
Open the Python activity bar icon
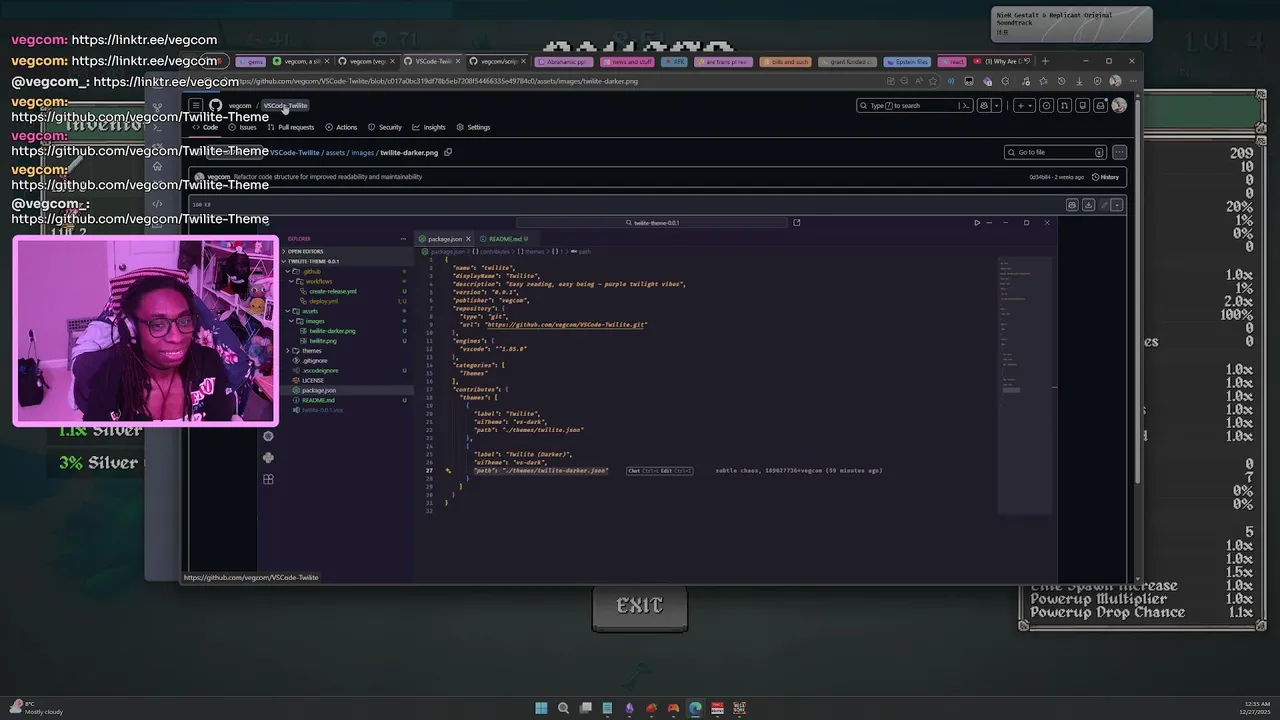268,458
